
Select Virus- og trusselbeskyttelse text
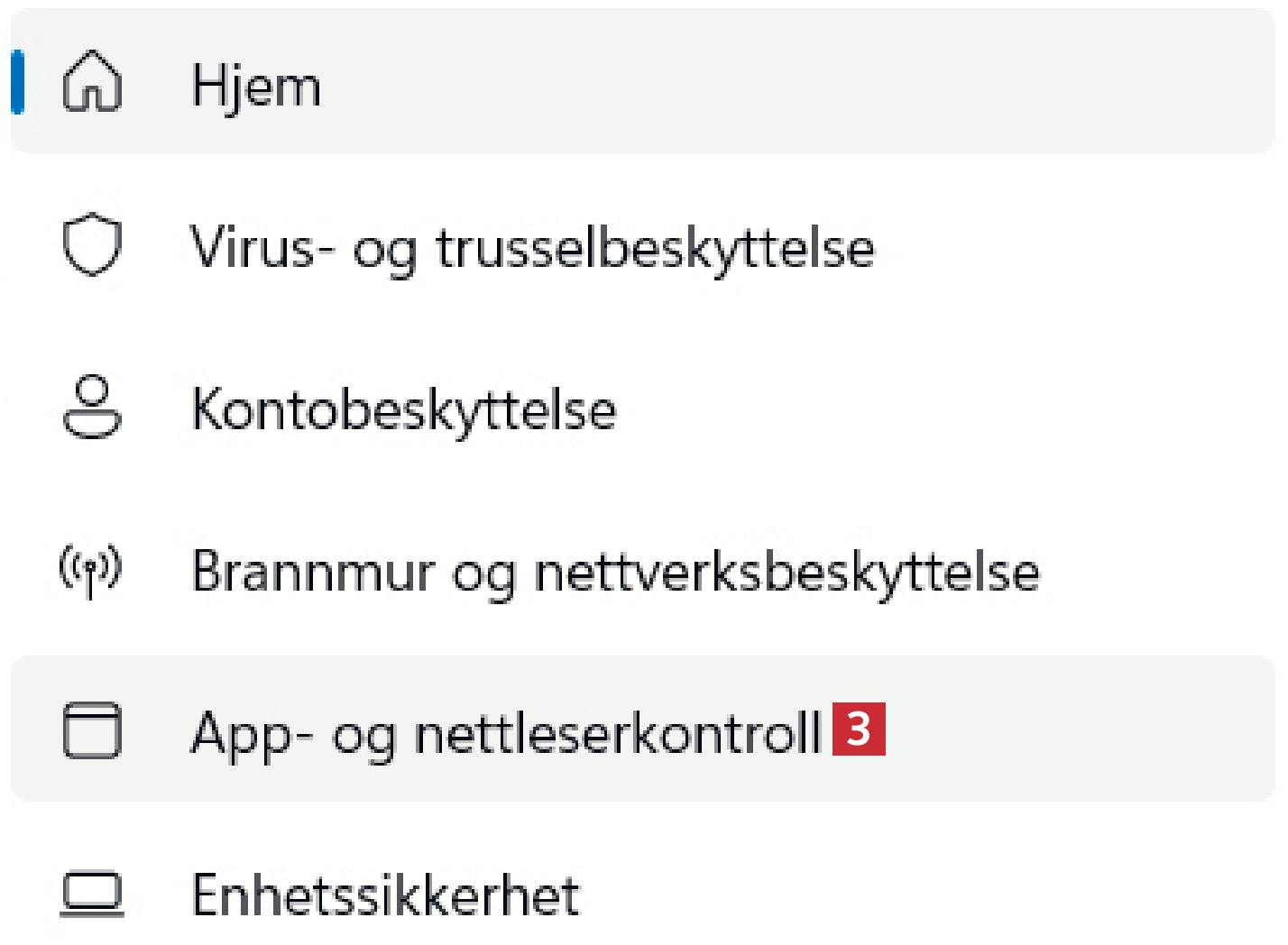(532, 247)
